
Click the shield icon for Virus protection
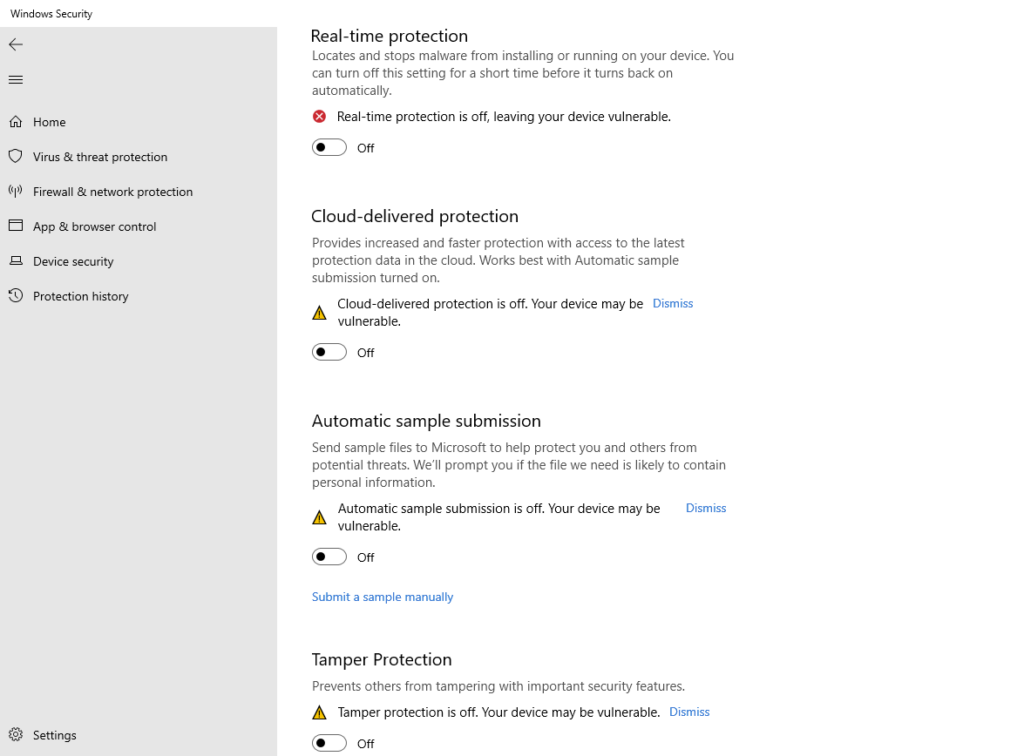pos(16,156)
